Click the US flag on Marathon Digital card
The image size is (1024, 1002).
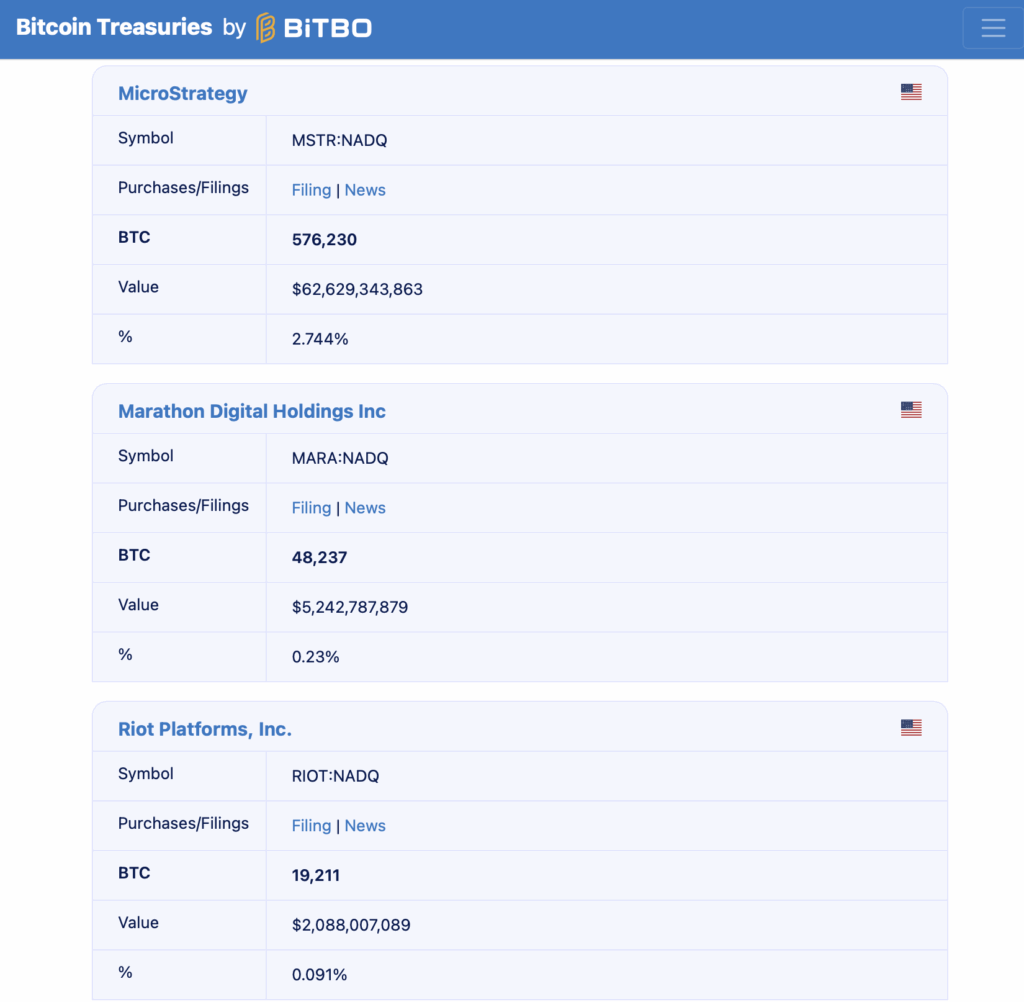[911, 410]
